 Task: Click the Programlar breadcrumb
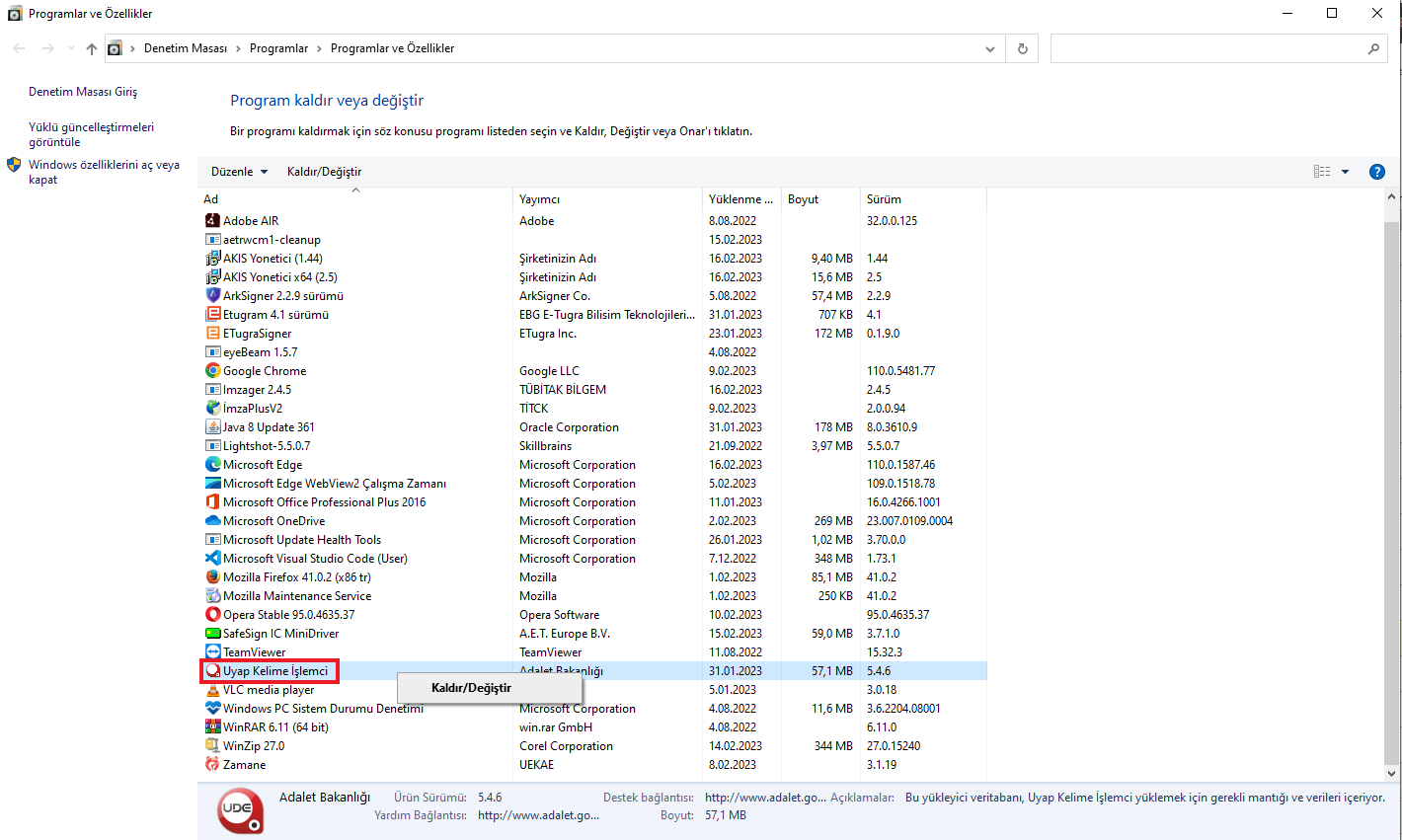coord(278,48)
